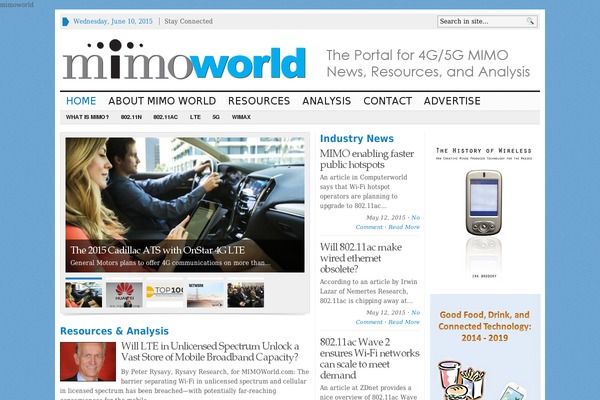The height and width of the screenshot is (400, 600).
Task: Click the date Wednesday, June 10, 2015
Action: coord(113,21)
